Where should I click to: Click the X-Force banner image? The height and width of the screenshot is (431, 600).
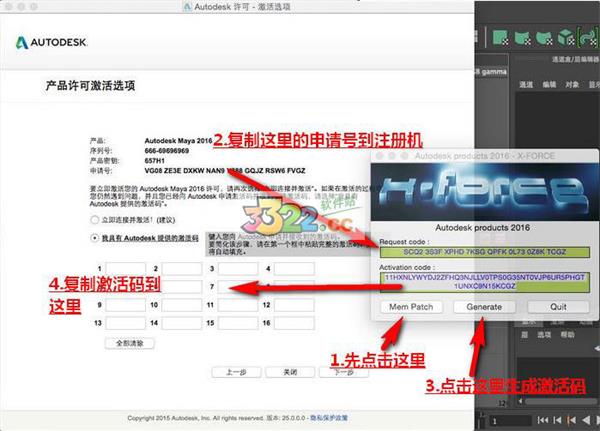coord(484,192)
